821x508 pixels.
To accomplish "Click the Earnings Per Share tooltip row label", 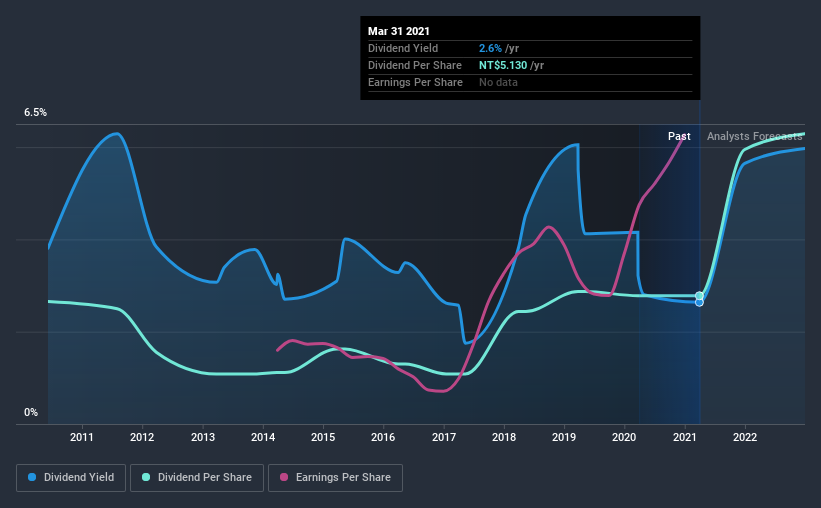I will 415,82.
